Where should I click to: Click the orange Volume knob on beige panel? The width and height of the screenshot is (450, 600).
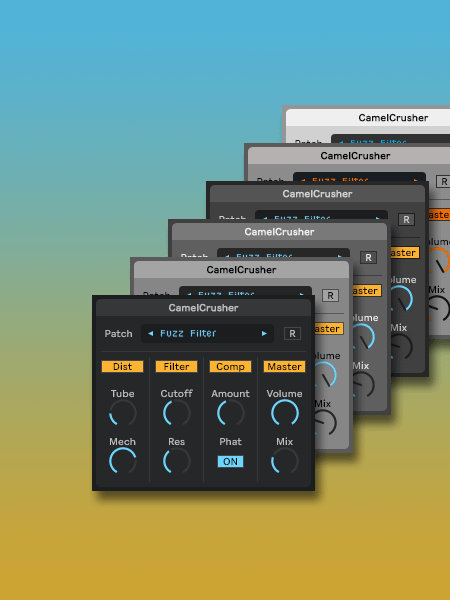tap(440, 260)
